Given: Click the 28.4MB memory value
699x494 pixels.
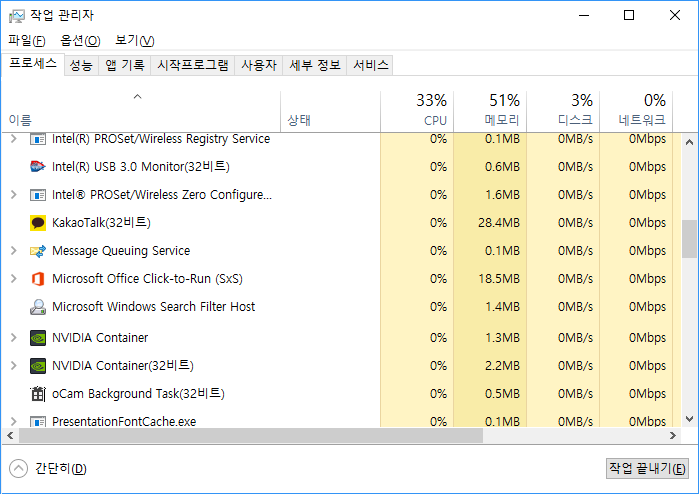Looking at the screenshot, I should 499,223.
